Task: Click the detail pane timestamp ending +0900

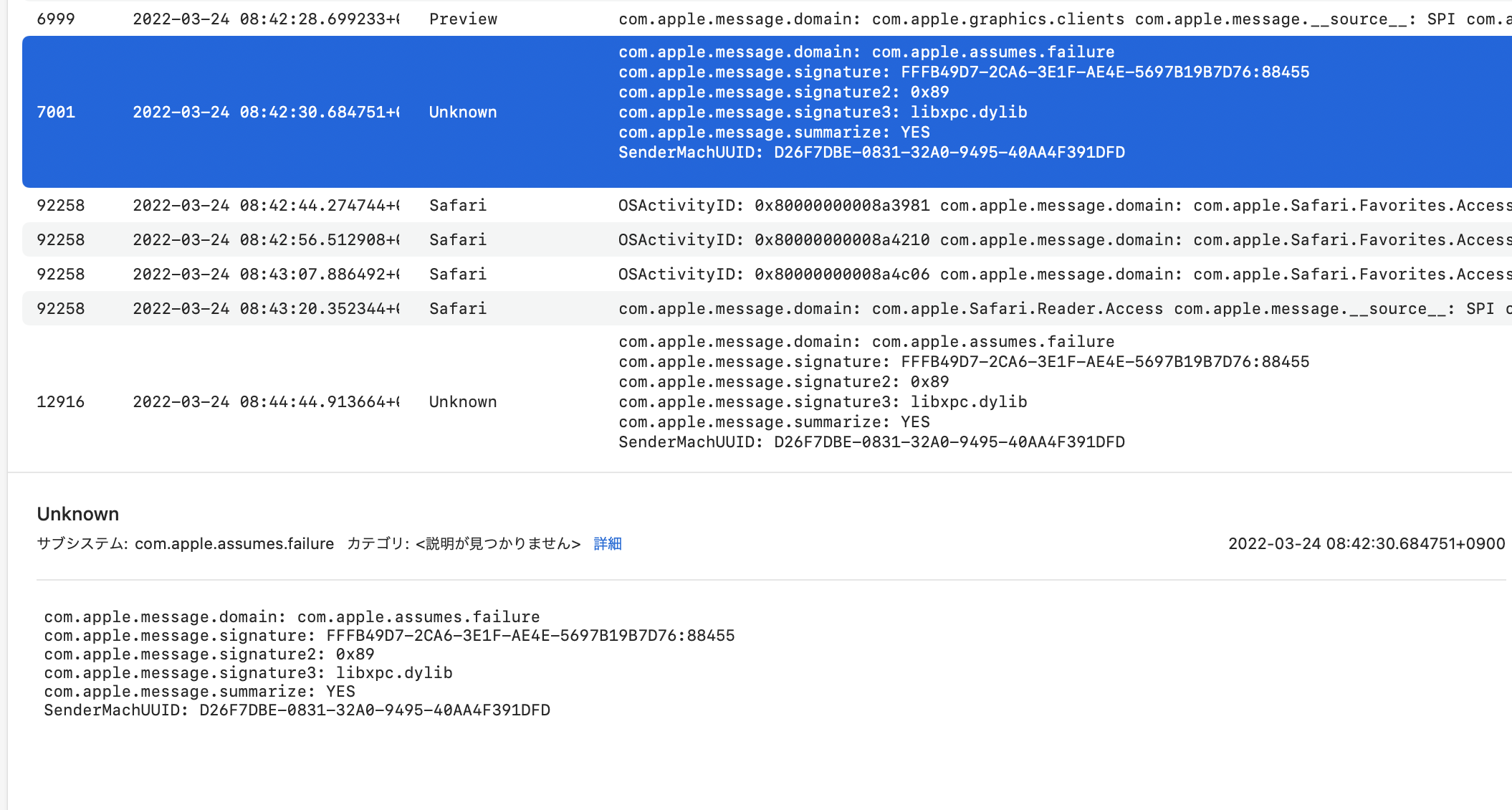Action: 1367,544
